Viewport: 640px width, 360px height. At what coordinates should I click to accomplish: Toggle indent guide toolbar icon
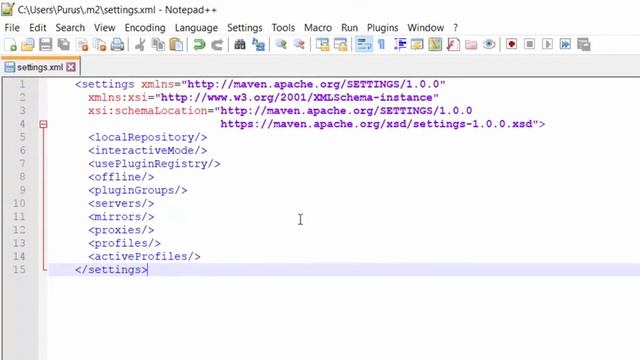click(x=400, y=44)
